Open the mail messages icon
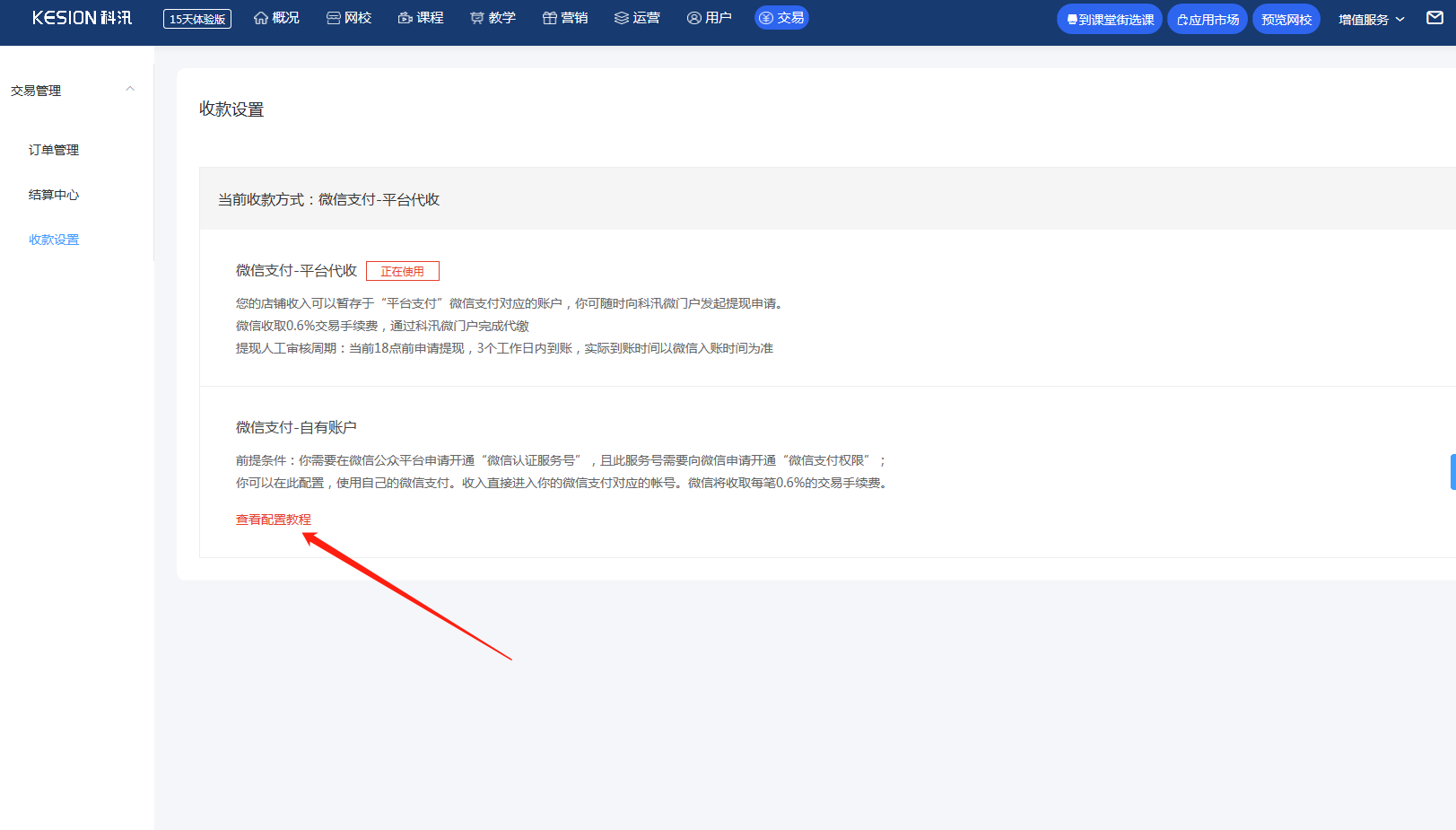This screenshot has width=1456, height=830. pos(1435,18)
